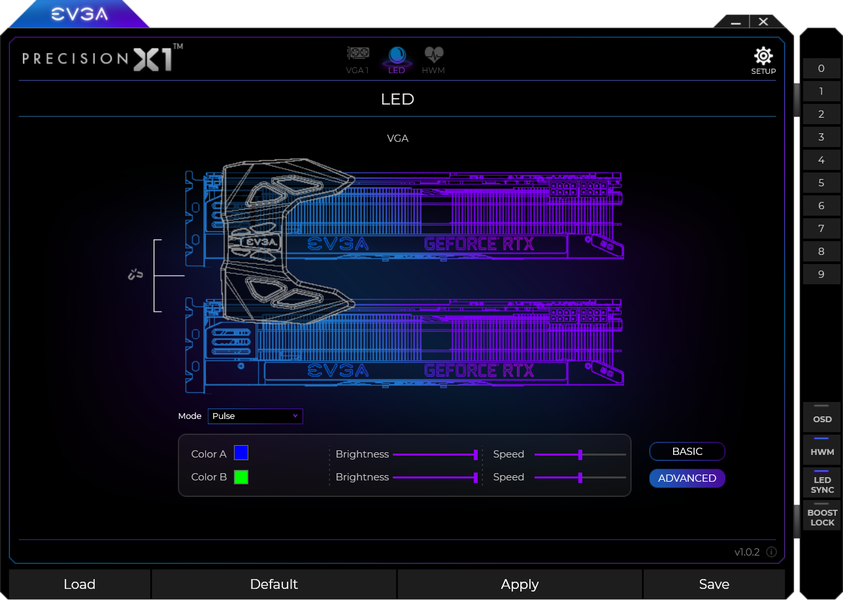Click the Color A Speed slider
The width and height of the screenshot is (843, 600).
click(x=580, y=455)
